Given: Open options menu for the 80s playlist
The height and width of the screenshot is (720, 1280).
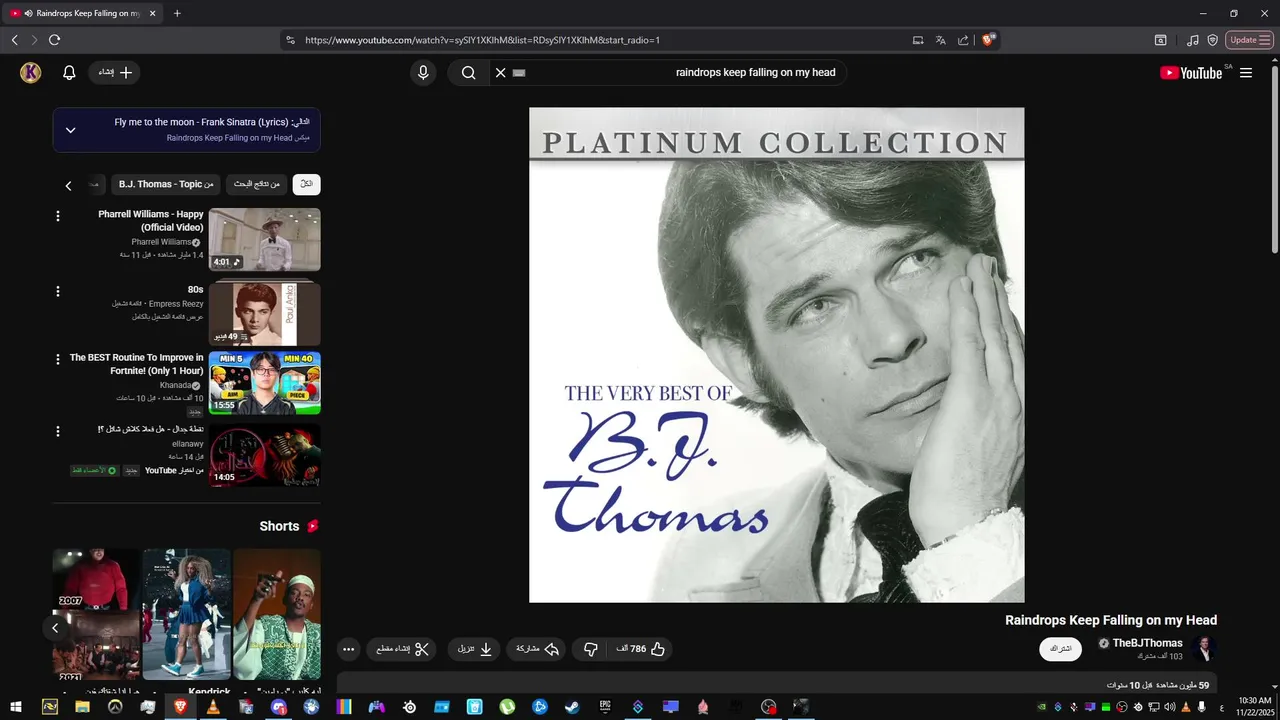Looking at the screenshot, I should click(x=58, y=291).
